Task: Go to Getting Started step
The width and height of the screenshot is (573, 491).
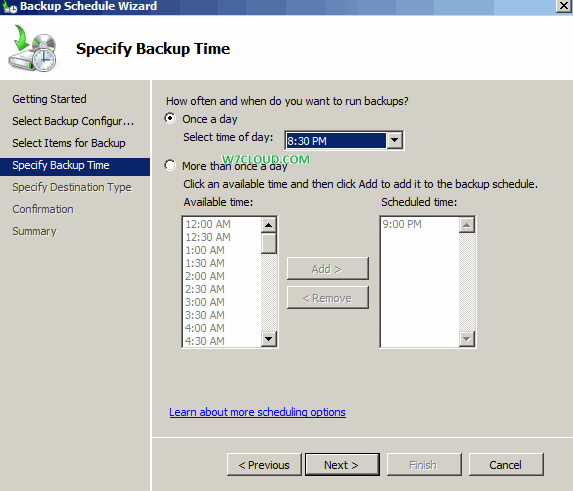Action: (x=49, y=99)
